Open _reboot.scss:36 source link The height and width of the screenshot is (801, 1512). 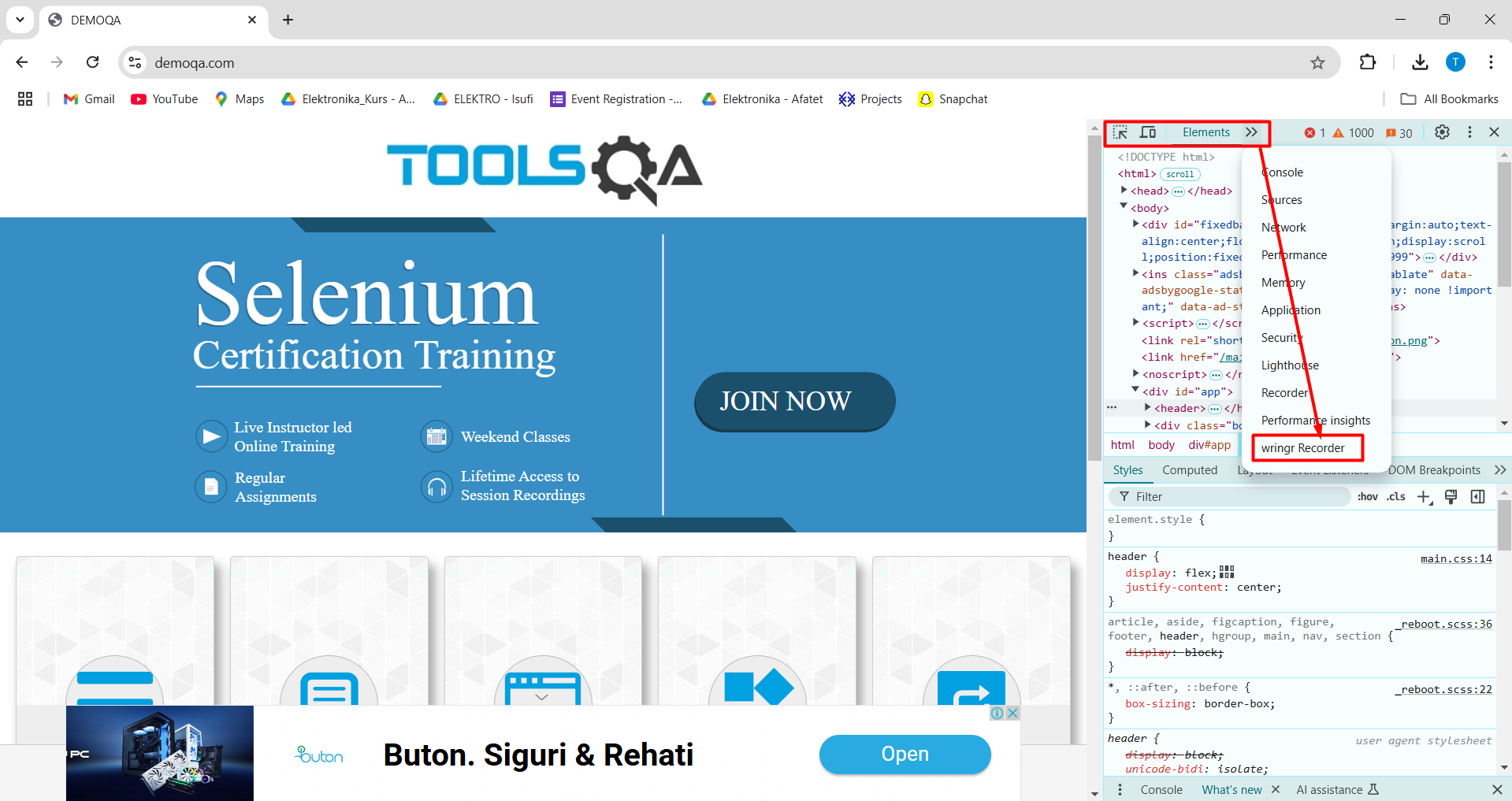pyautogui.click(x=1443, y=624)
